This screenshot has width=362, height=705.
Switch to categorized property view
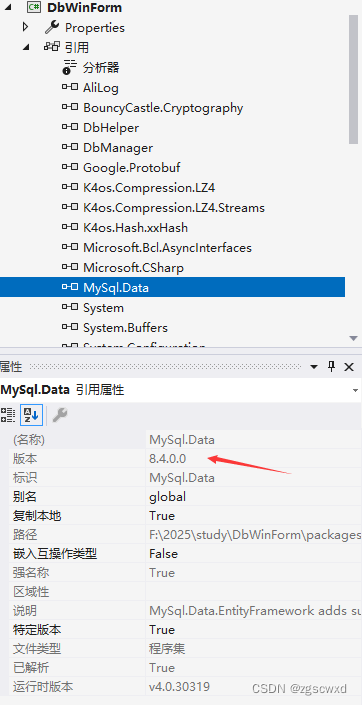[8, 415]
